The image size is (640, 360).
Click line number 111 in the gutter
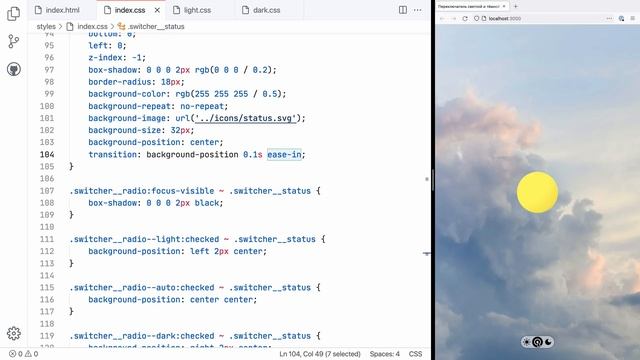pyautogui.click(x=47, y=239)
